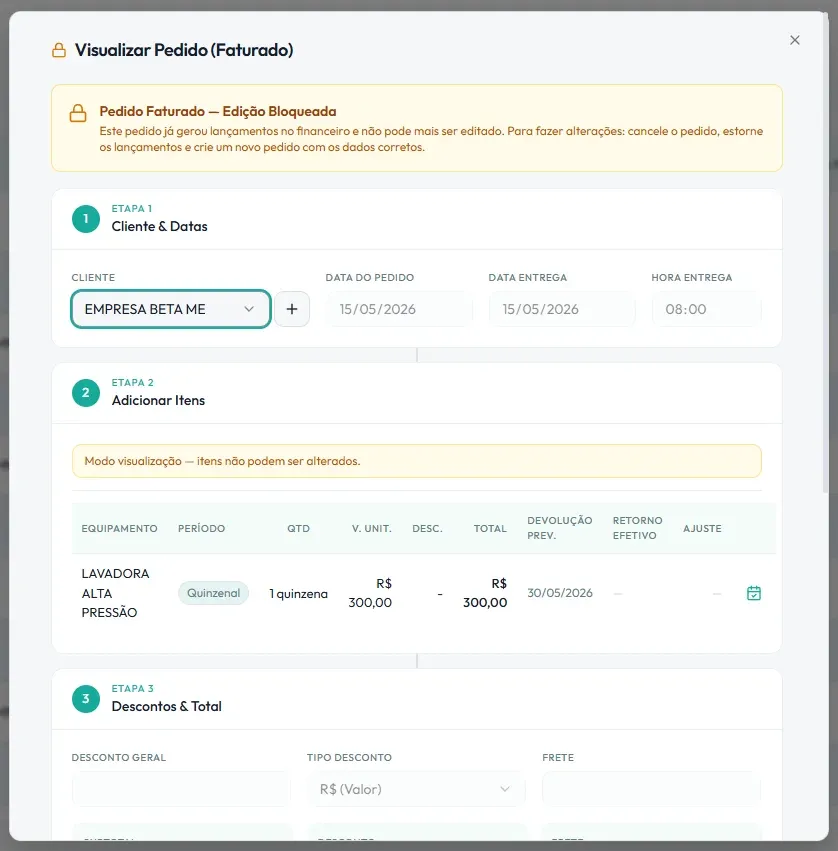
Task: Open the calendar icon for LAVADORA ALTA PRESSÃO row
Action: click(x=753, y=593)
